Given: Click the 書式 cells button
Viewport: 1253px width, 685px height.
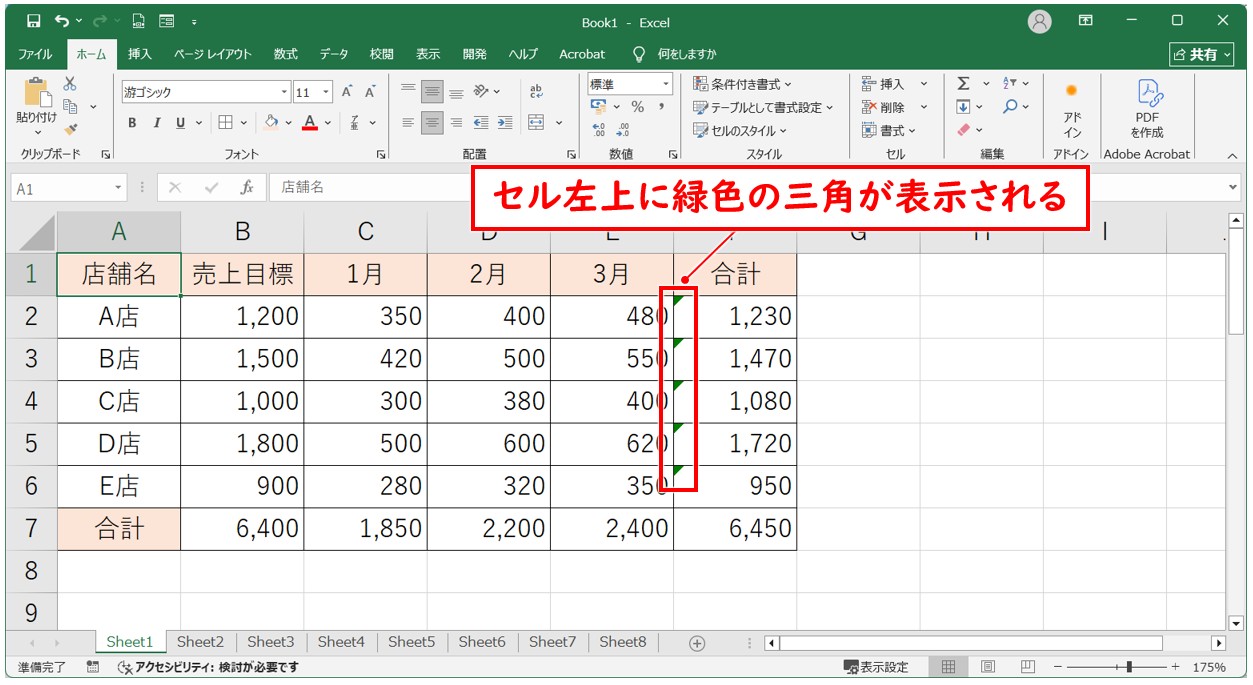Looking at the screenshot, I should 889,130.
